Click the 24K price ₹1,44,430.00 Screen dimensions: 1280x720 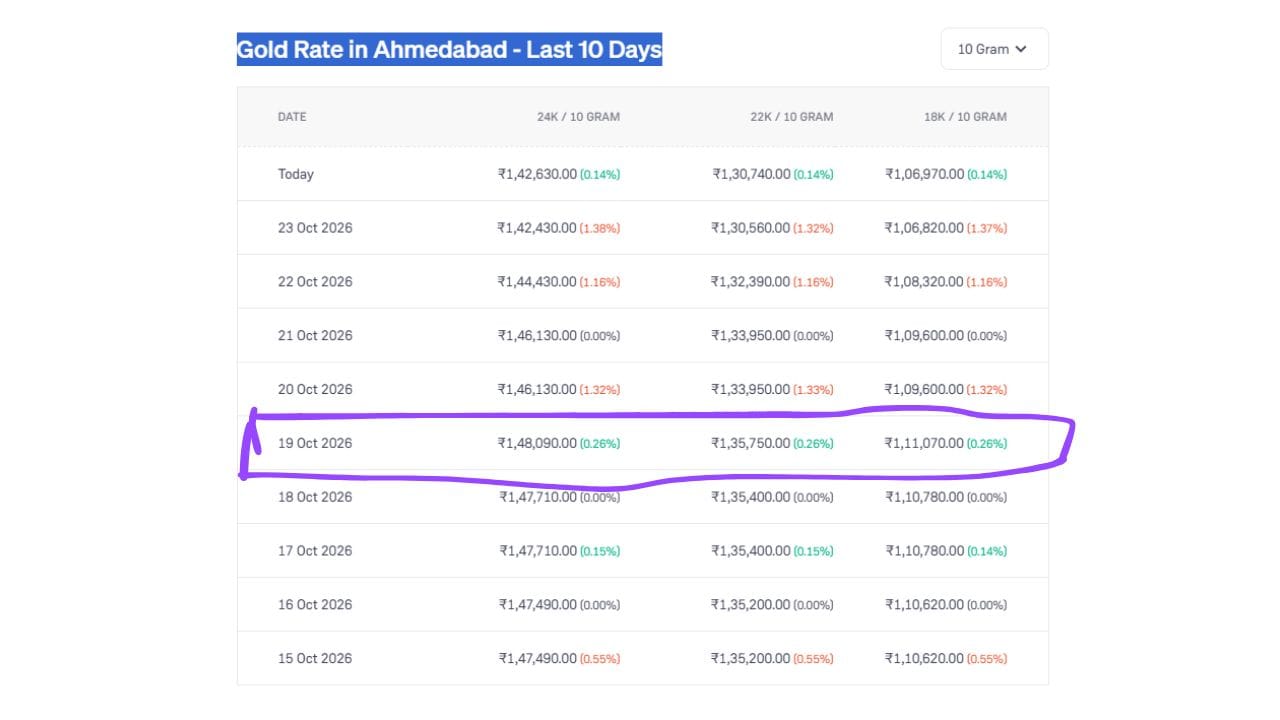click(x=537, y=282)
